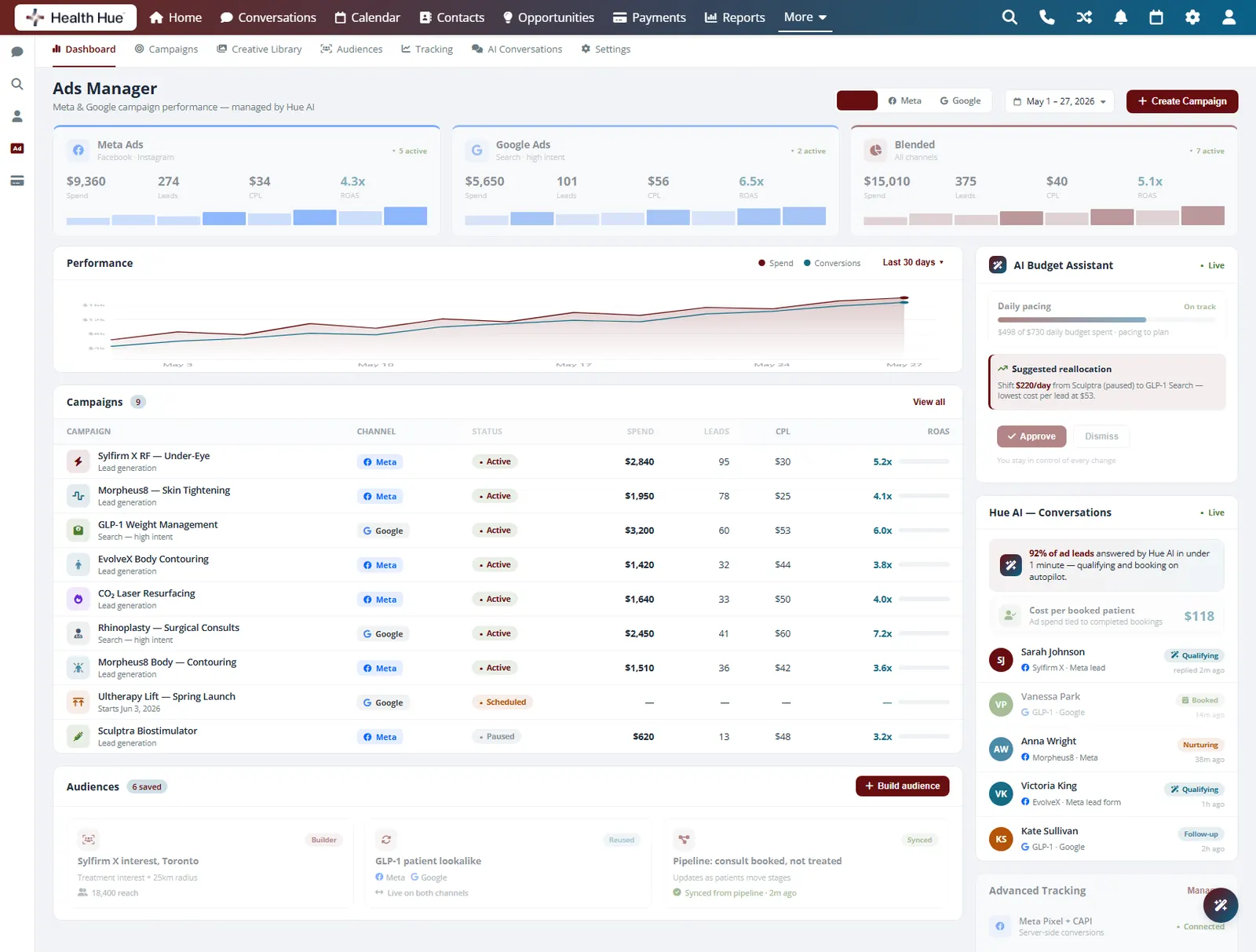Open the sidebar person icon
Screen dimensions: 1256x952
point(17,116)
